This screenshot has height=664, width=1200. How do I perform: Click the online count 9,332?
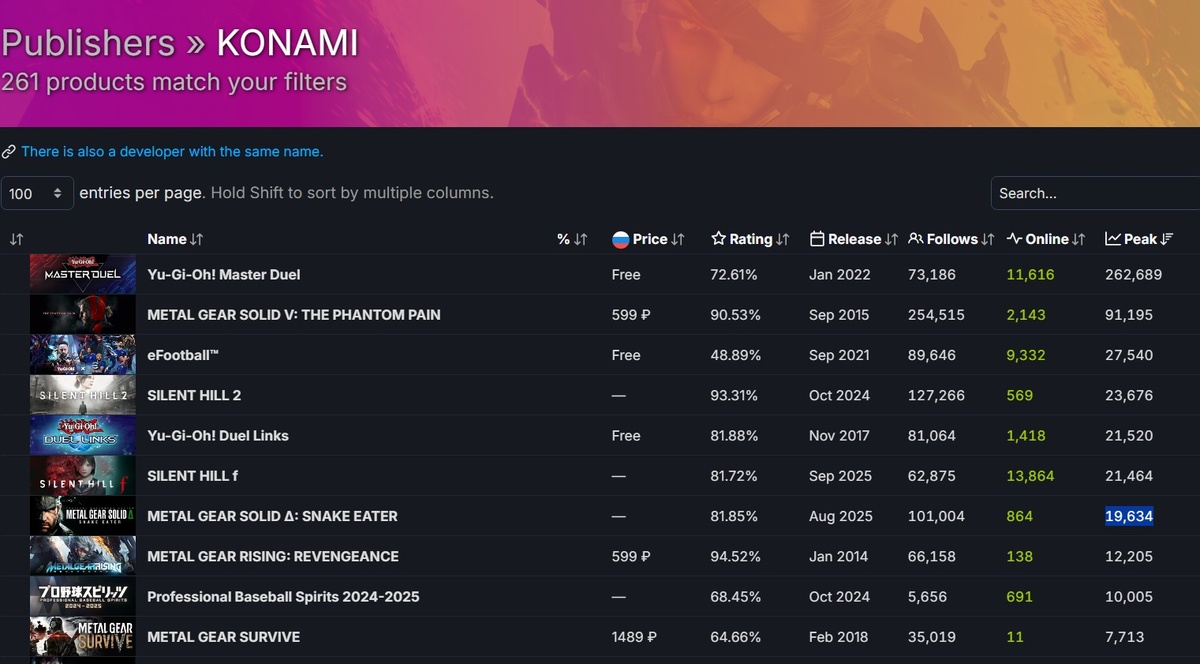click(1026, 355)
